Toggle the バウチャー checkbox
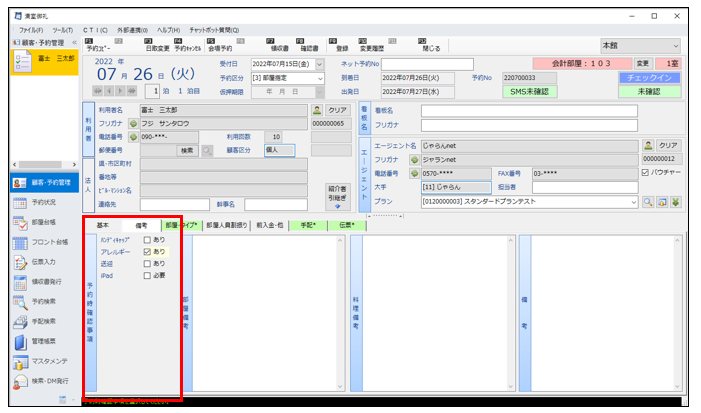701x413 pixels. (x=645, y=172)
